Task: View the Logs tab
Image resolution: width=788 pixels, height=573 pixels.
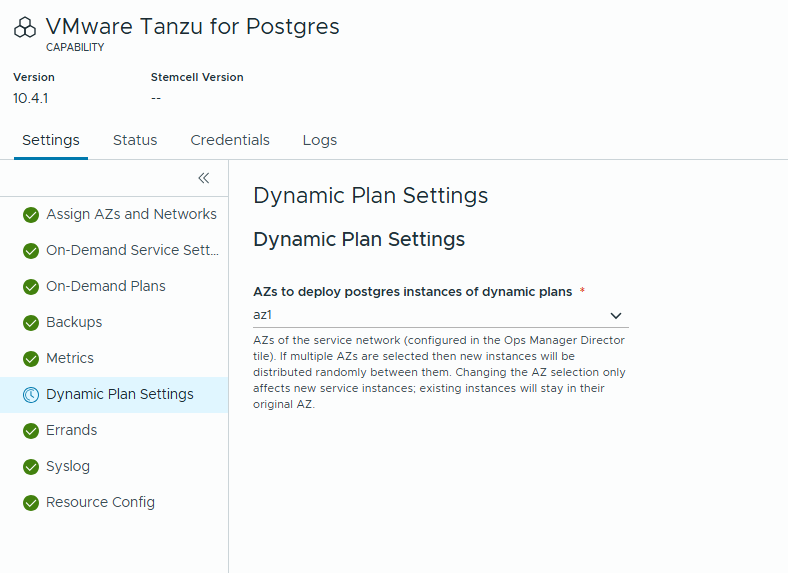Action: point(320,140)
